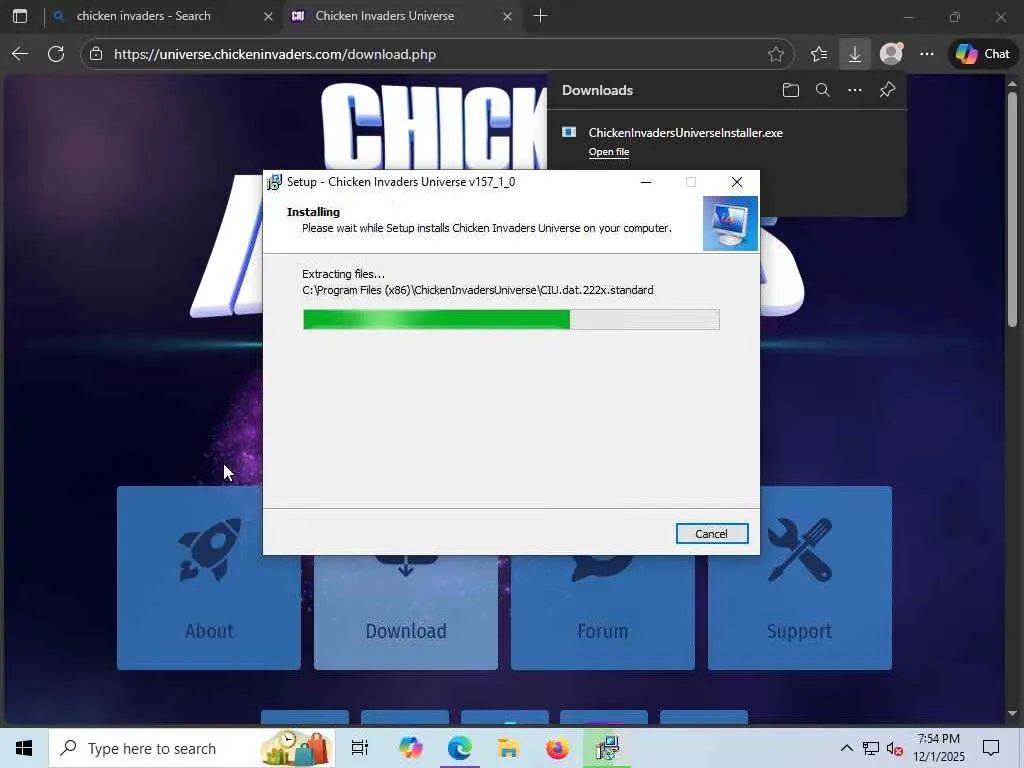Image resolution: width=1024 pixels, height=768 pixels.
Task: Open Task View on taskbar
Action: (360, 748)
